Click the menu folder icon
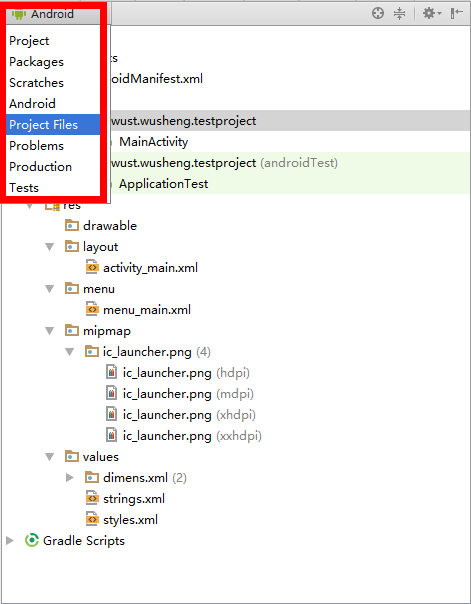Viewport: 471px width, 604px height. click(72, 288)
